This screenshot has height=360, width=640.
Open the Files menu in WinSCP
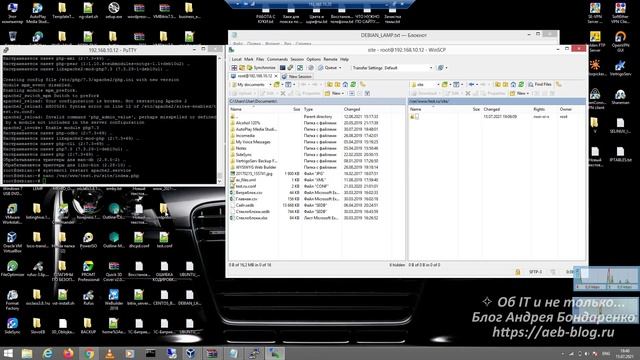click(260, 60)
